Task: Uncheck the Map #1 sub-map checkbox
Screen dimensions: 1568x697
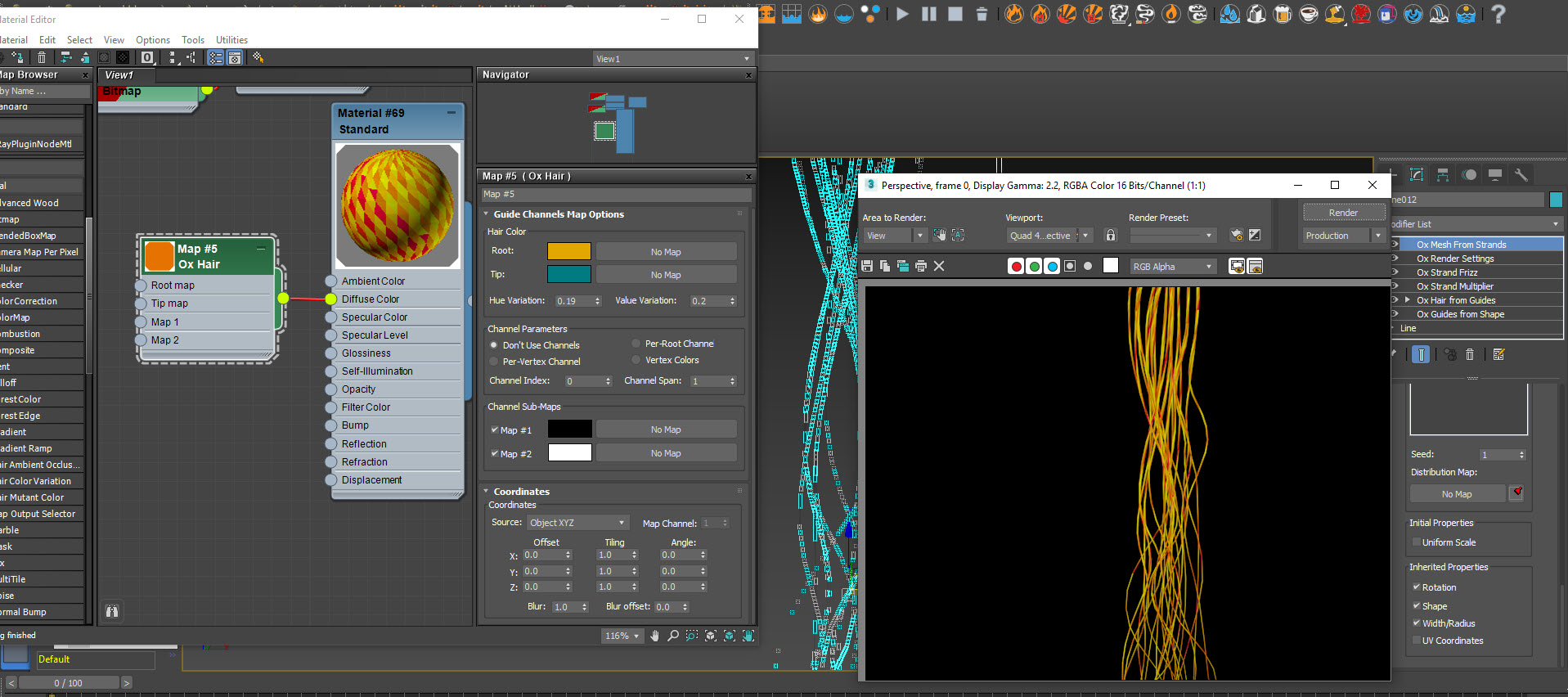Action: tap(495, 429)
